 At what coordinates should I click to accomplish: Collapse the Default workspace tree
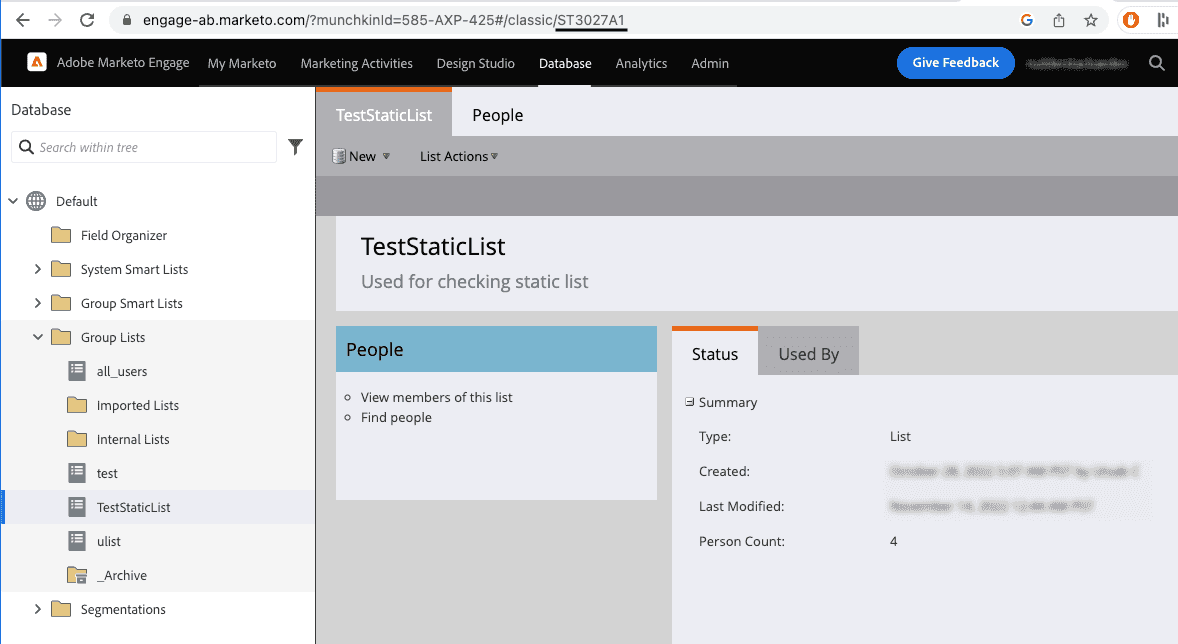[13, 201]
